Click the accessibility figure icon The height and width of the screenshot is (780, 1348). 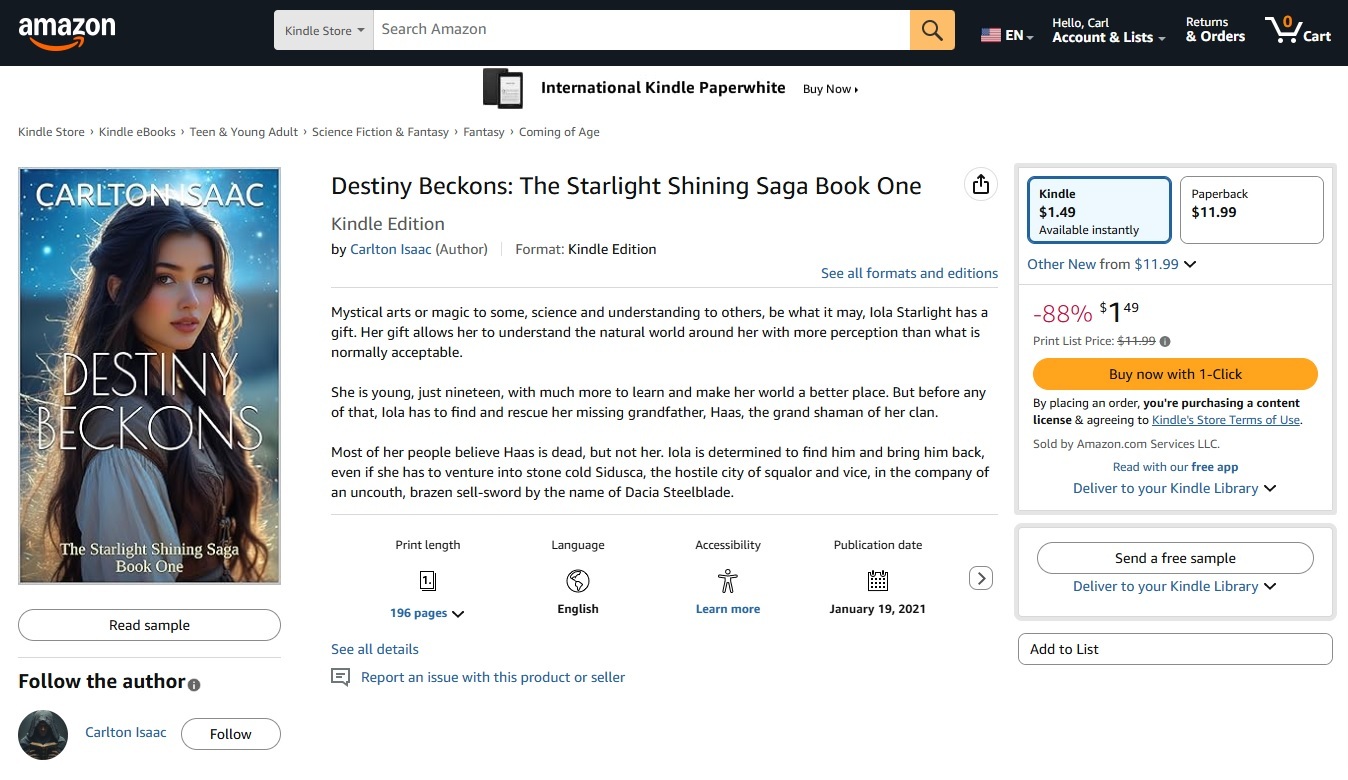point(727,580)
